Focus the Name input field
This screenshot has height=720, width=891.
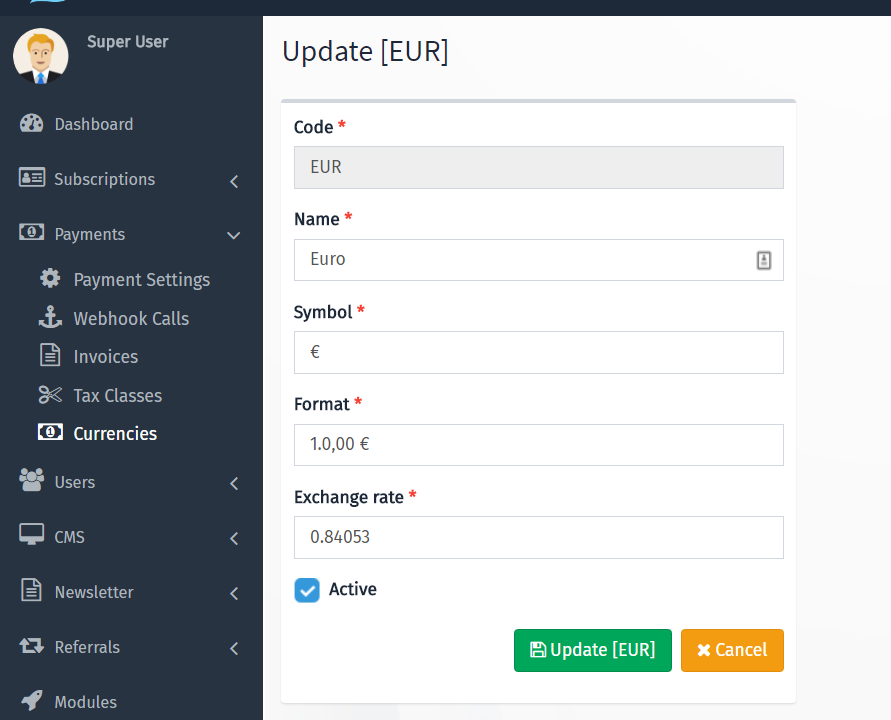[x=539, y=260]
